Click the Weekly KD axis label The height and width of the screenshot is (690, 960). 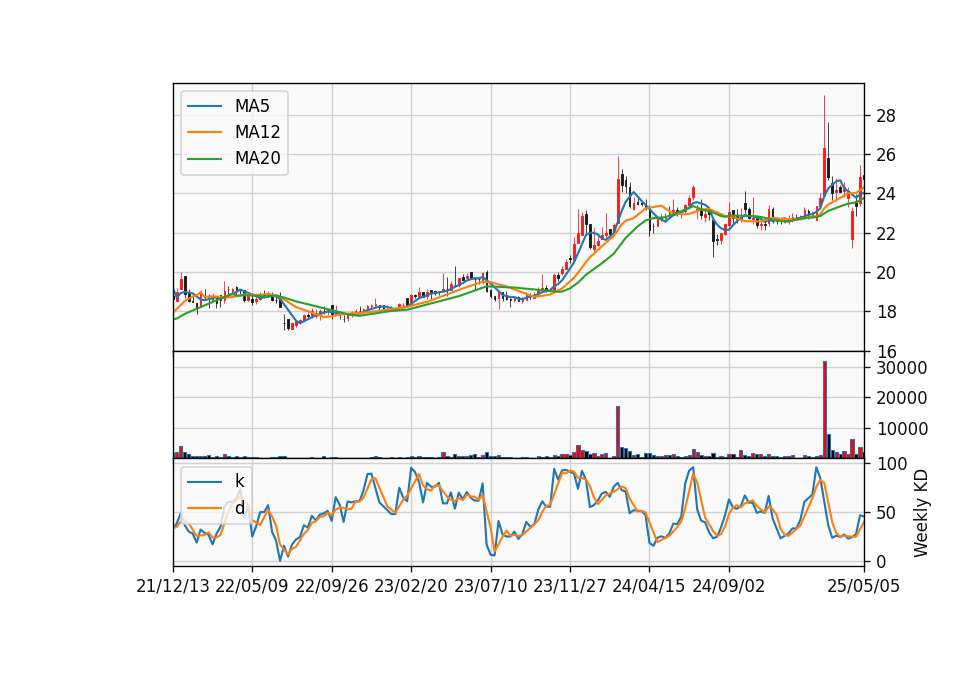coord(920,513)
